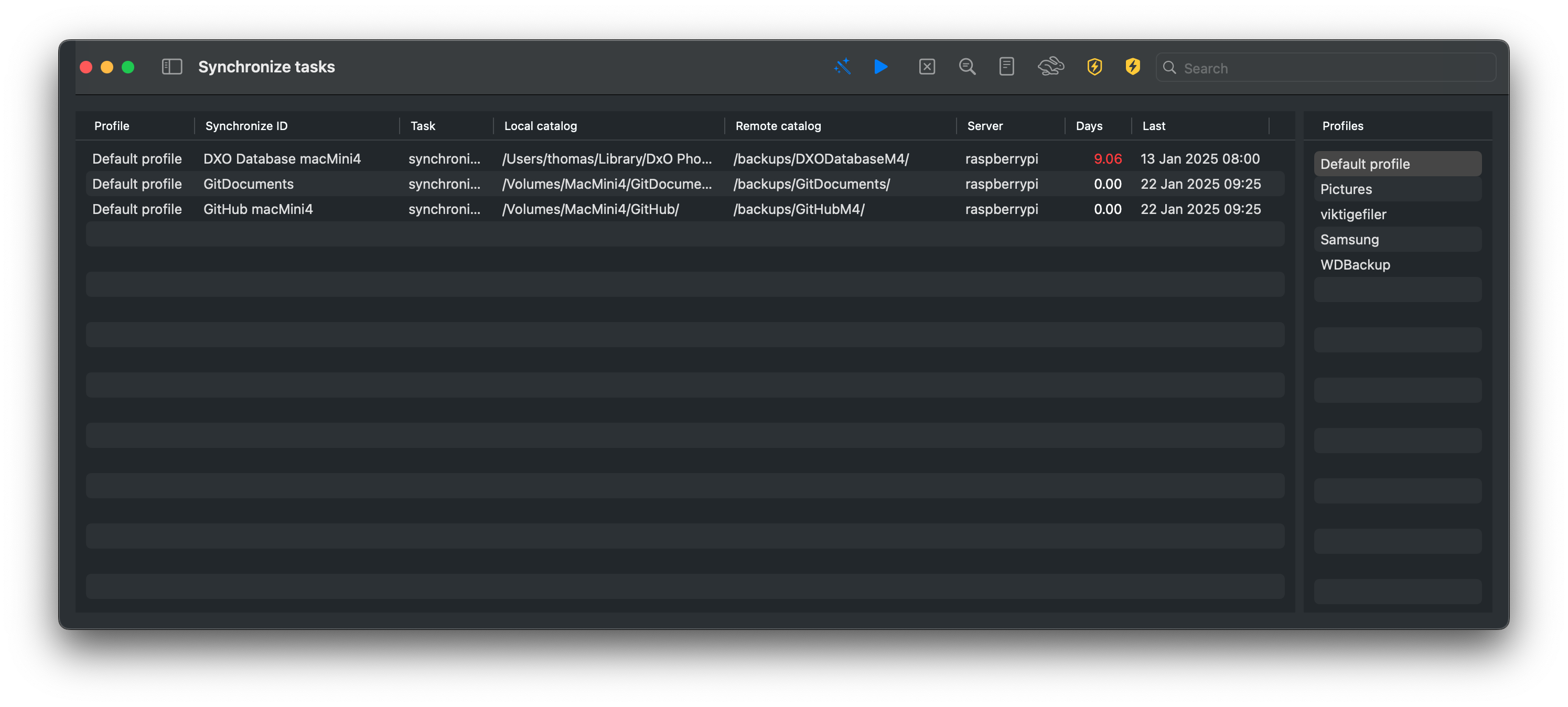Select the WDBackup profile
Screen dimensions: 1568x707
point(1397,264)
